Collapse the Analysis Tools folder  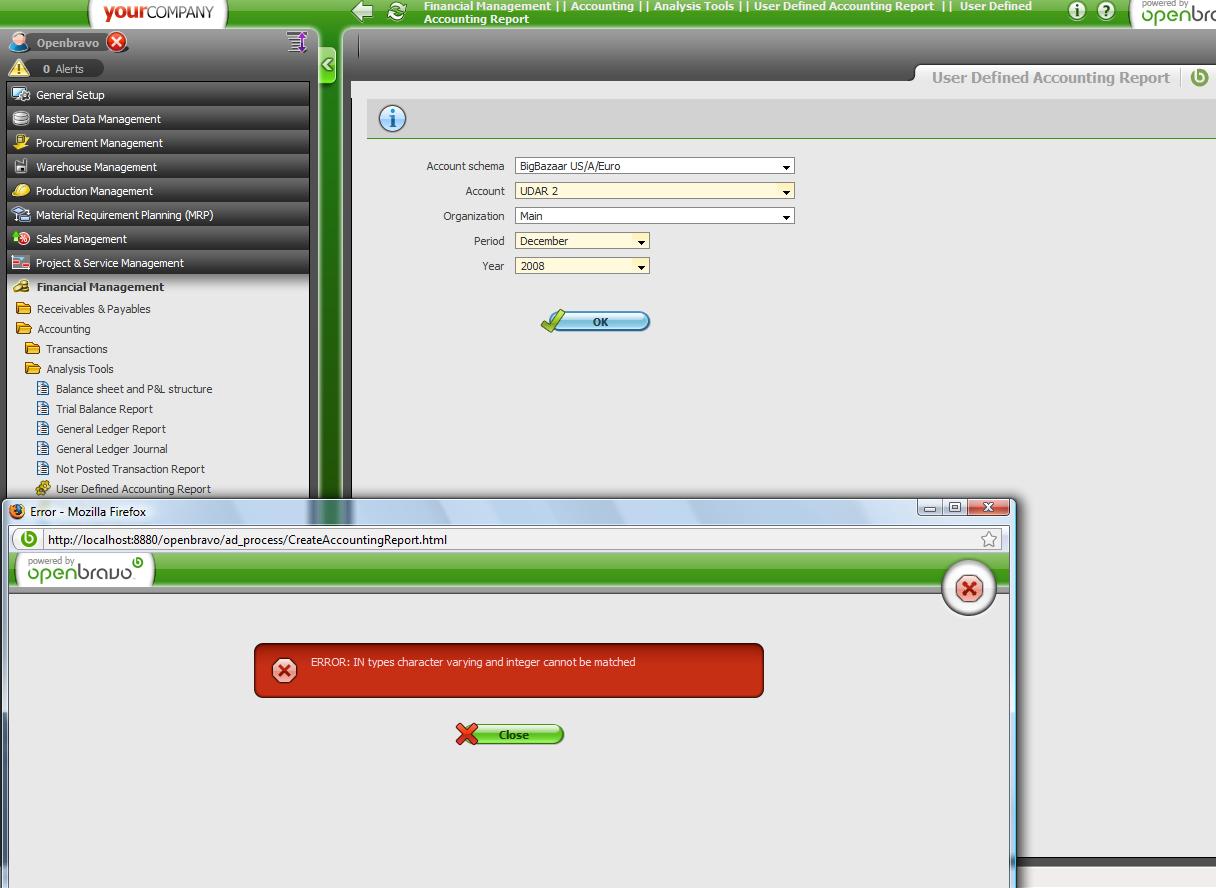[79, 369]
